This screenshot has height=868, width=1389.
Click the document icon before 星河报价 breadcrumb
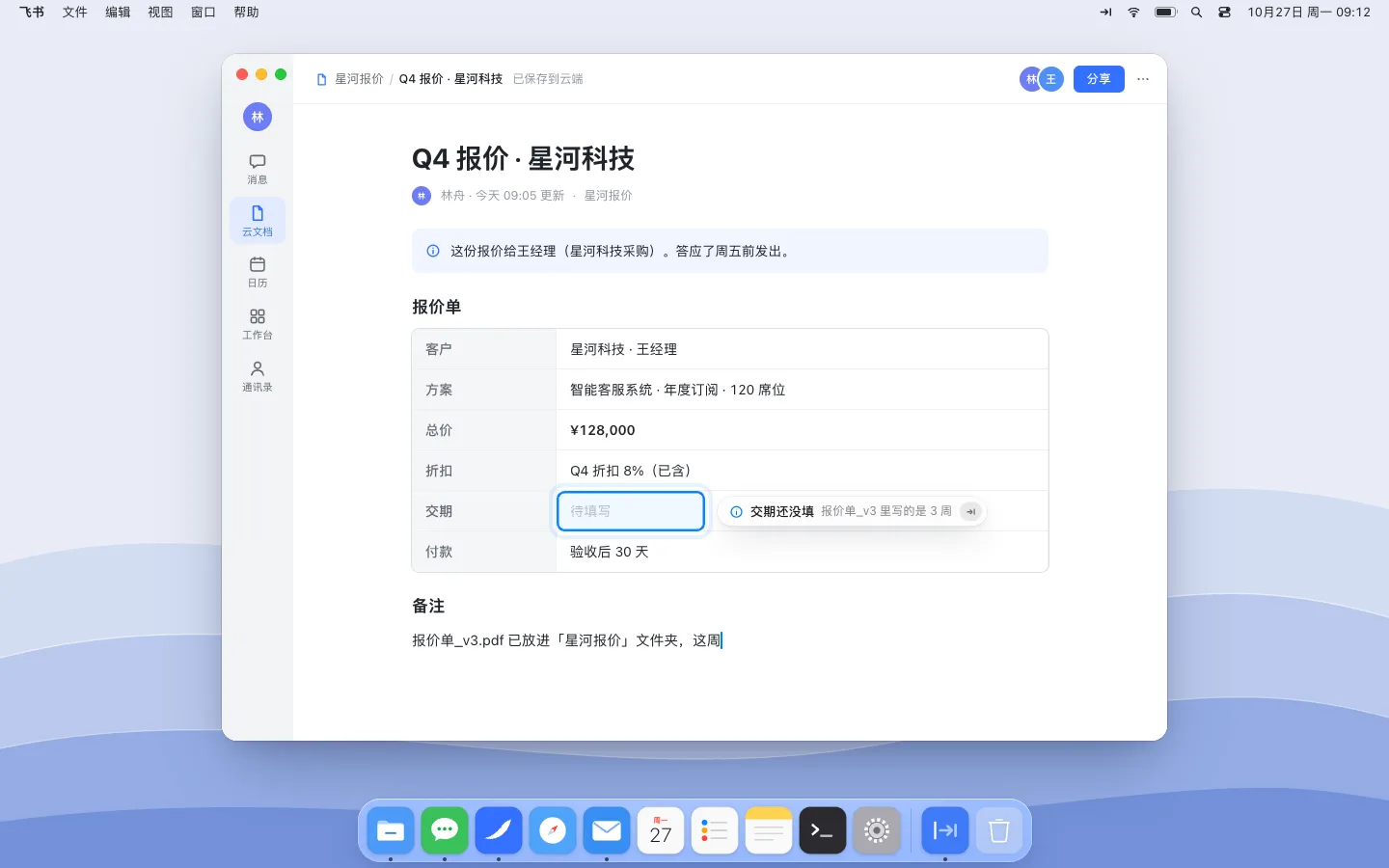[x=322, y=79]
